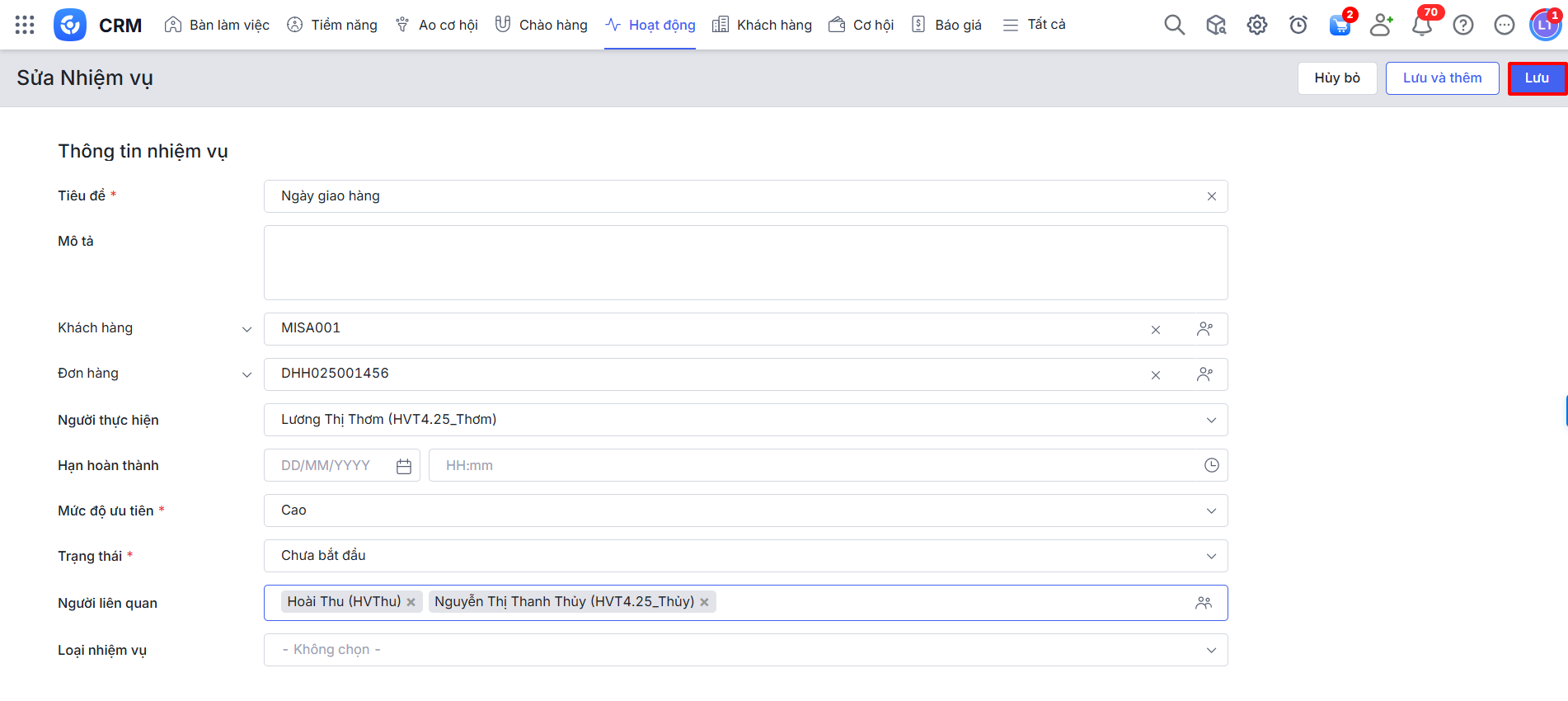This screenshot has width=1568, height=701.
Task: Open the Báo giá menu tab
Action: pos(946,25)
